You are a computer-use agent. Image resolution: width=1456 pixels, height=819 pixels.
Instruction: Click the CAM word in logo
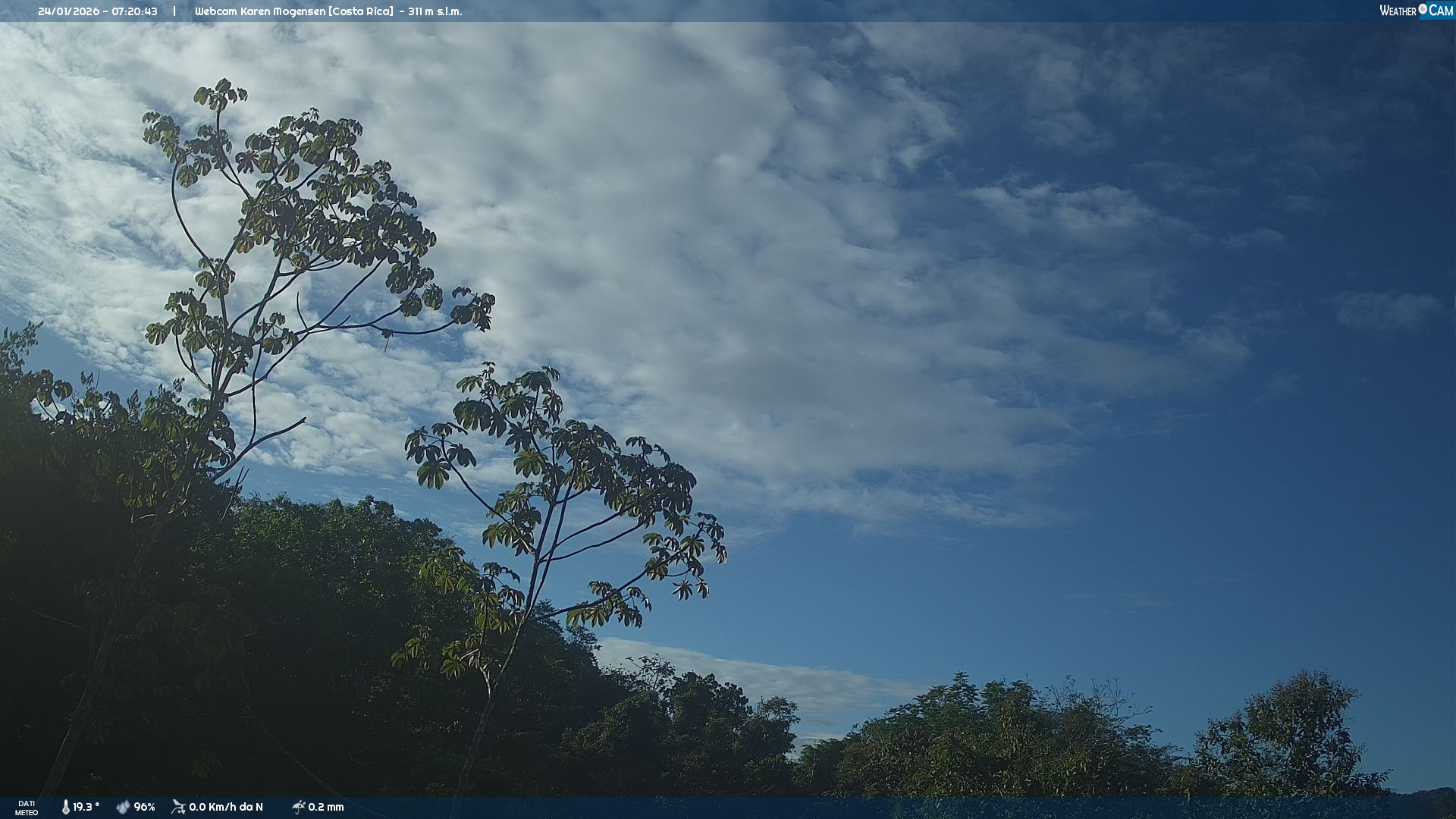[x=1441, y=11]
